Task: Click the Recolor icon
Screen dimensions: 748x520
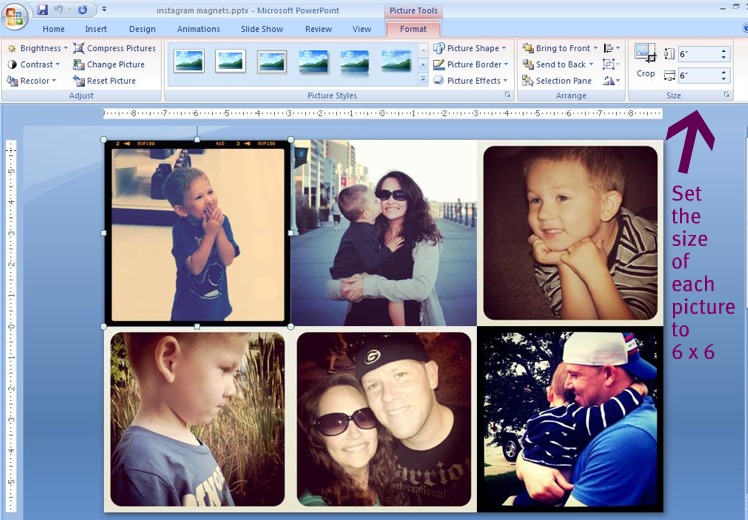Action: point(12,81)
